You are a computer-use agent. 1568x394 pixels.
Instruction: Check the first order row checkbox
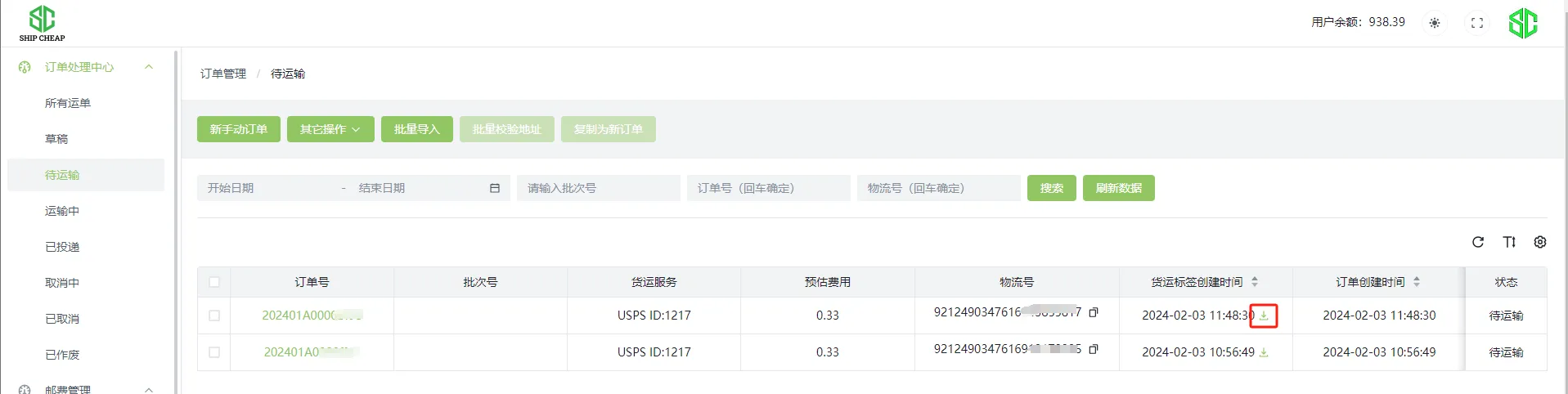[214, 316]
